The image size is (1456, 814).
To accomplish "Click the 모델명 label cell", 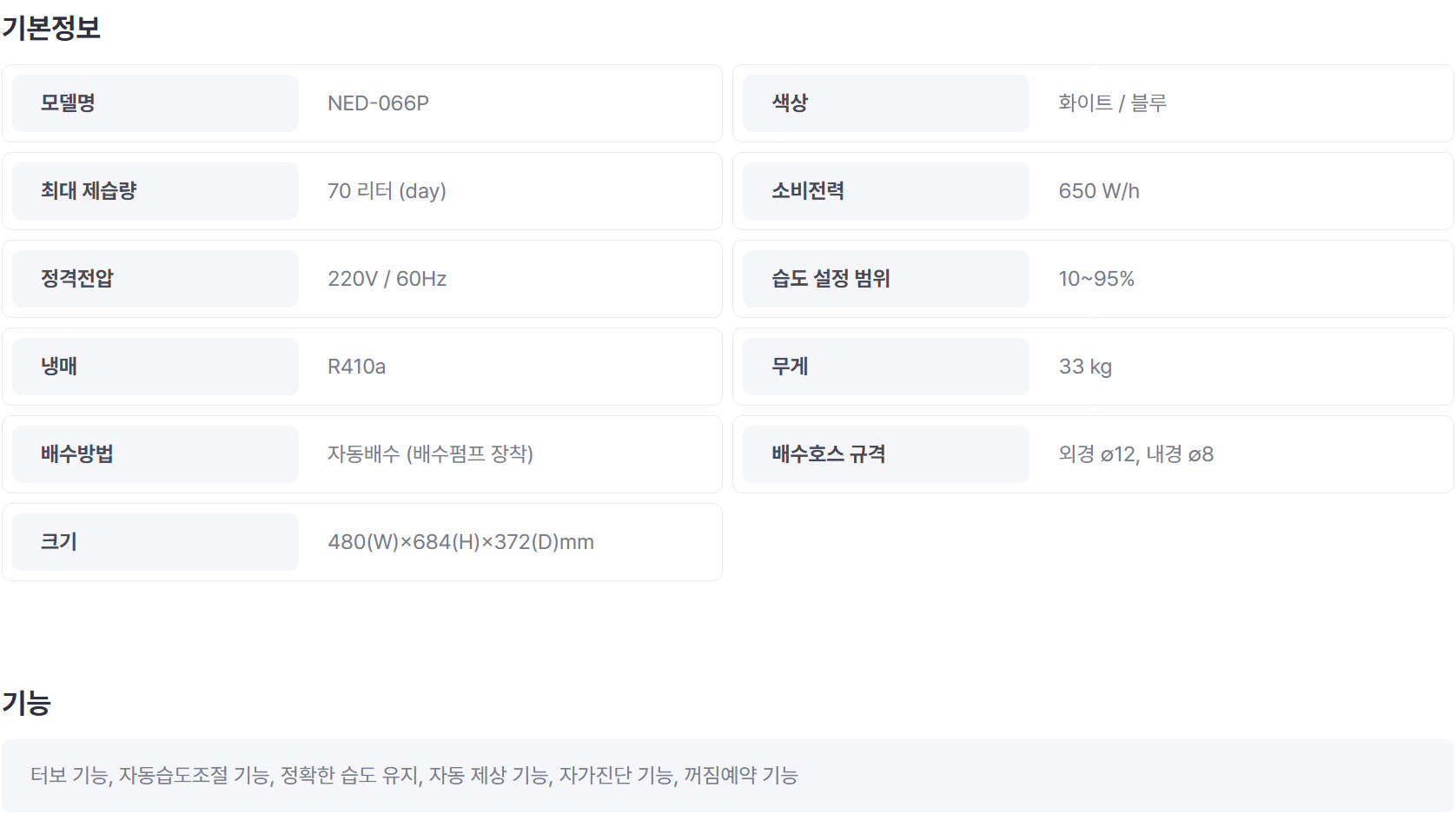I will (156, 103).
